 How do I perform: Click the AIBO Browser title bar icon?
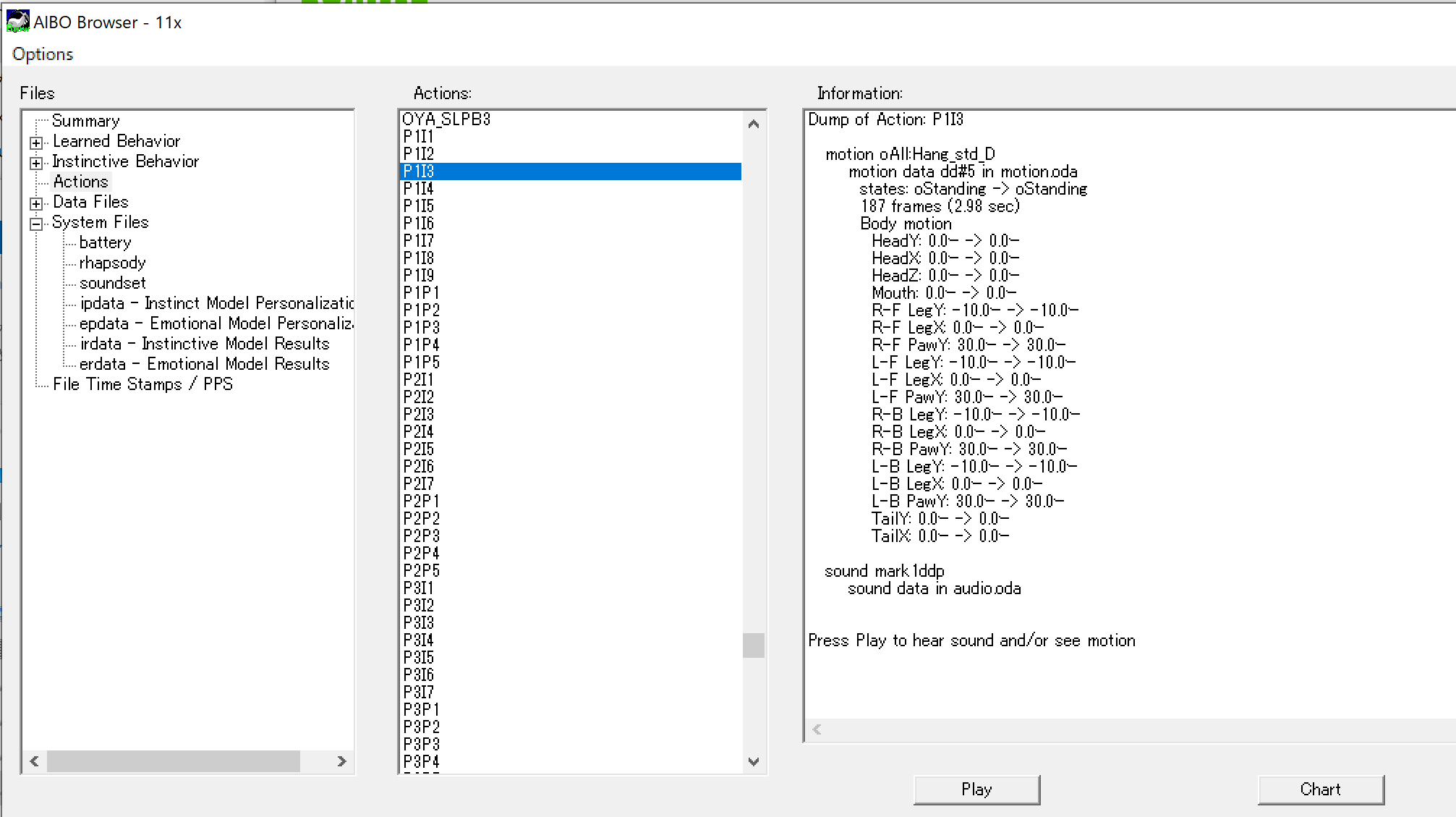pyautogui.click(x=17, y=22)
